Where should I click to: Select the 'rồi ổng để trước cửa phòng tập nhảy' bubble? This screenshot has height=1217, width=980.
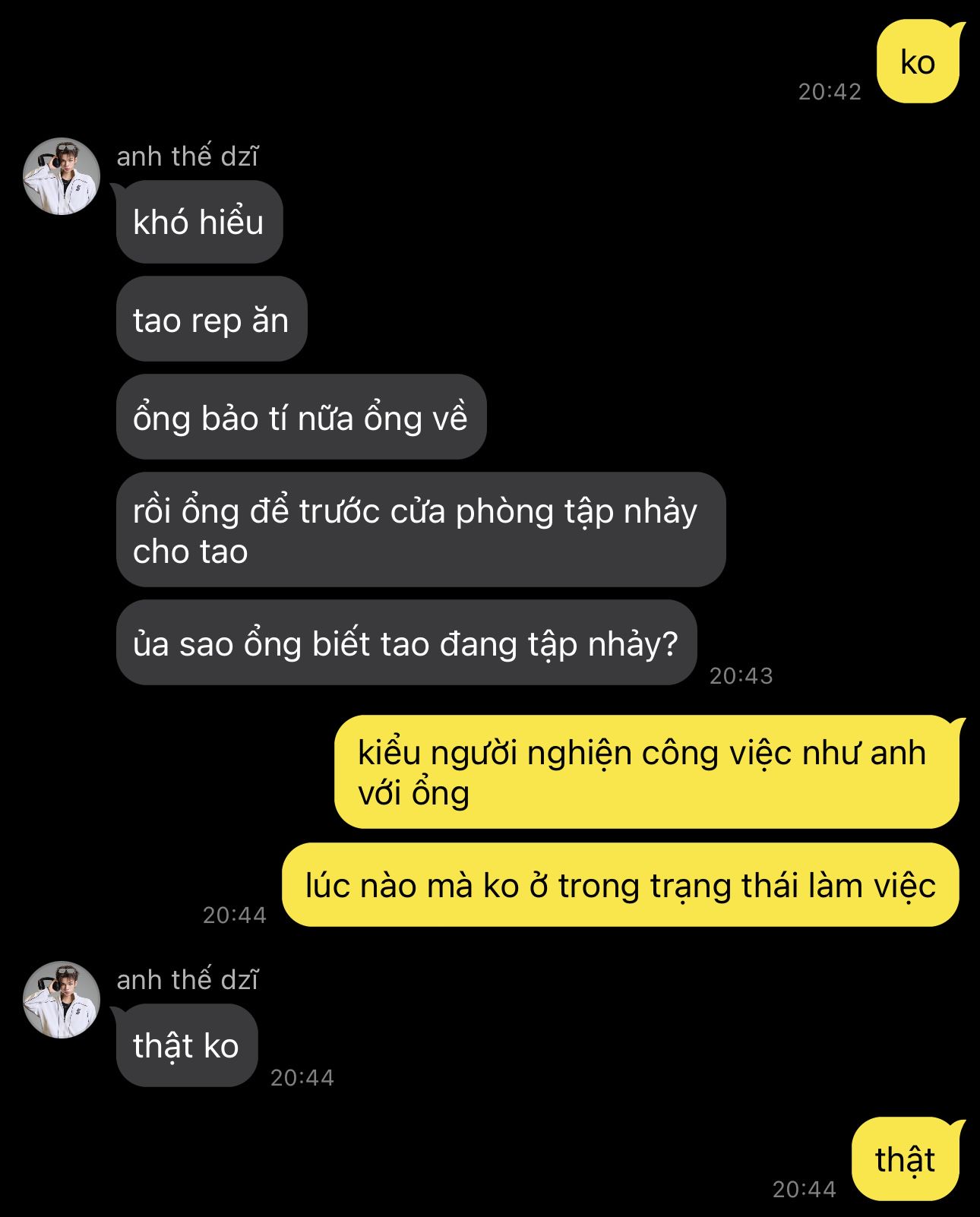click(x=421, y=529)
